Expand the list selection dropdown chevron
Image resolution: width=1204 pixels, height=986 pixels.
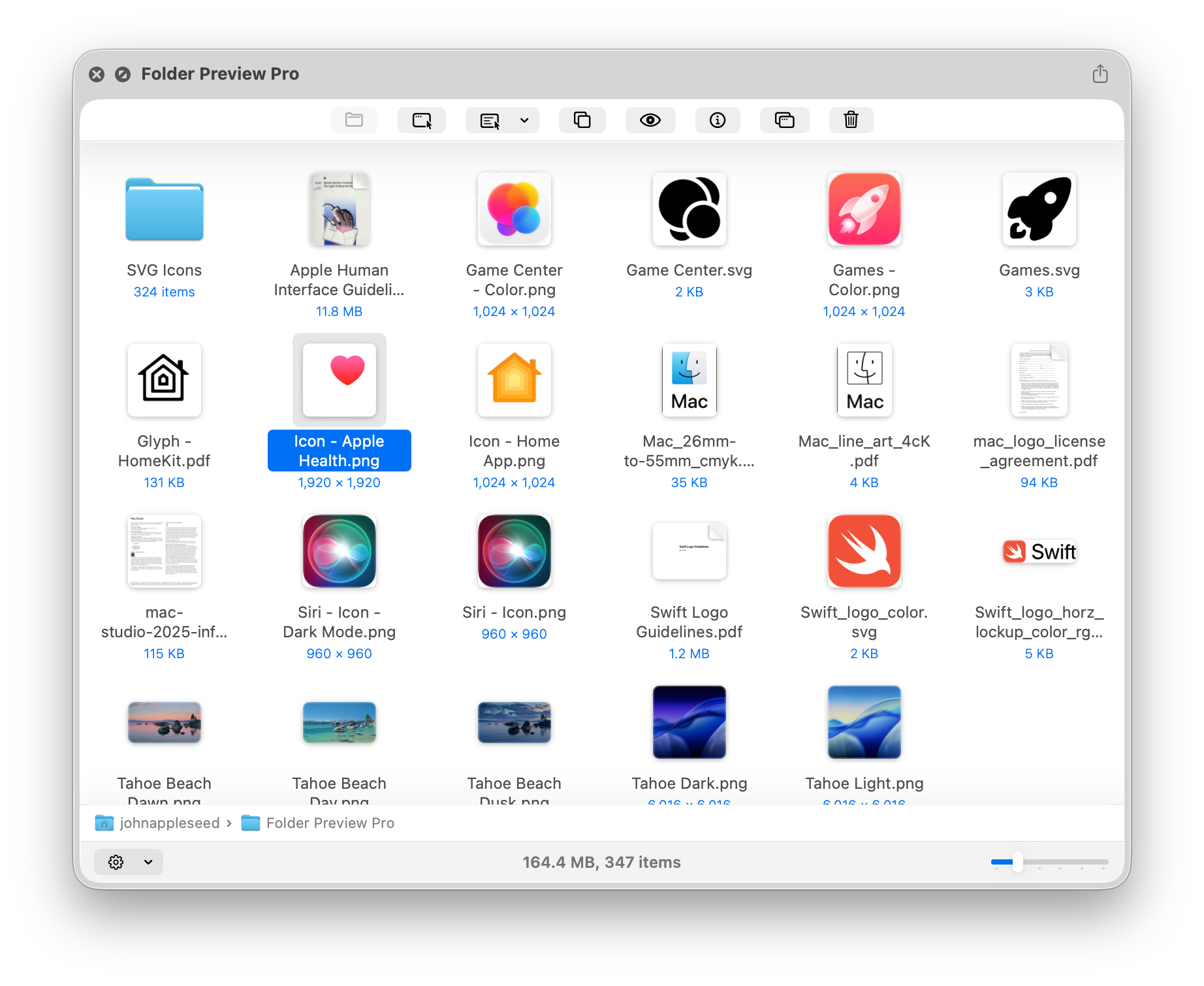click(524, 120)
